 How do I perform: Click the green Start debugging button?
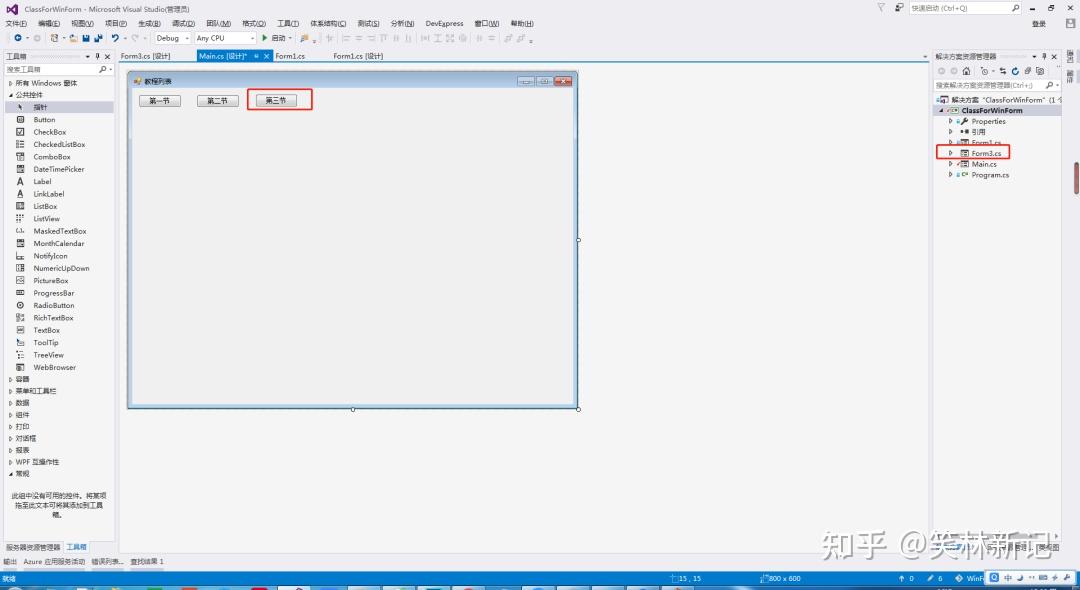tap(273, 39)
